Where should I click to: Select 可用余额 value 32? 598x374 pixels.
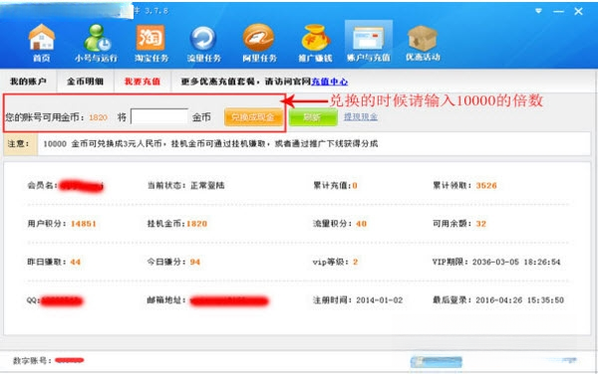(481, 224)
